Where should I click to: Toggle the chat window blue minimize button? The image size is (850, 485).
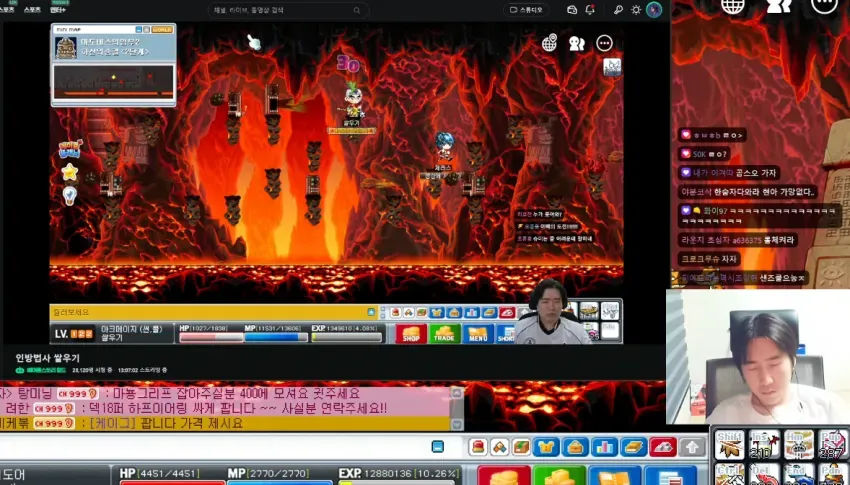point(438,447)
